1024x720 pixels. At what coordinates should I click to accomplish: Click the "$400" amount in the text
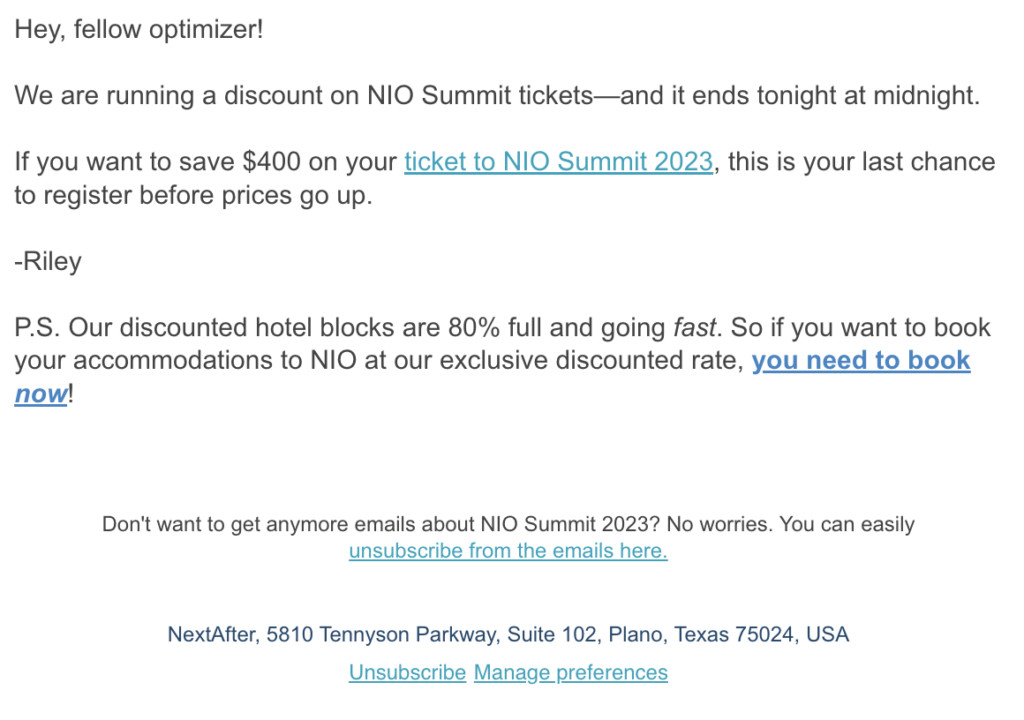[272, 161]
